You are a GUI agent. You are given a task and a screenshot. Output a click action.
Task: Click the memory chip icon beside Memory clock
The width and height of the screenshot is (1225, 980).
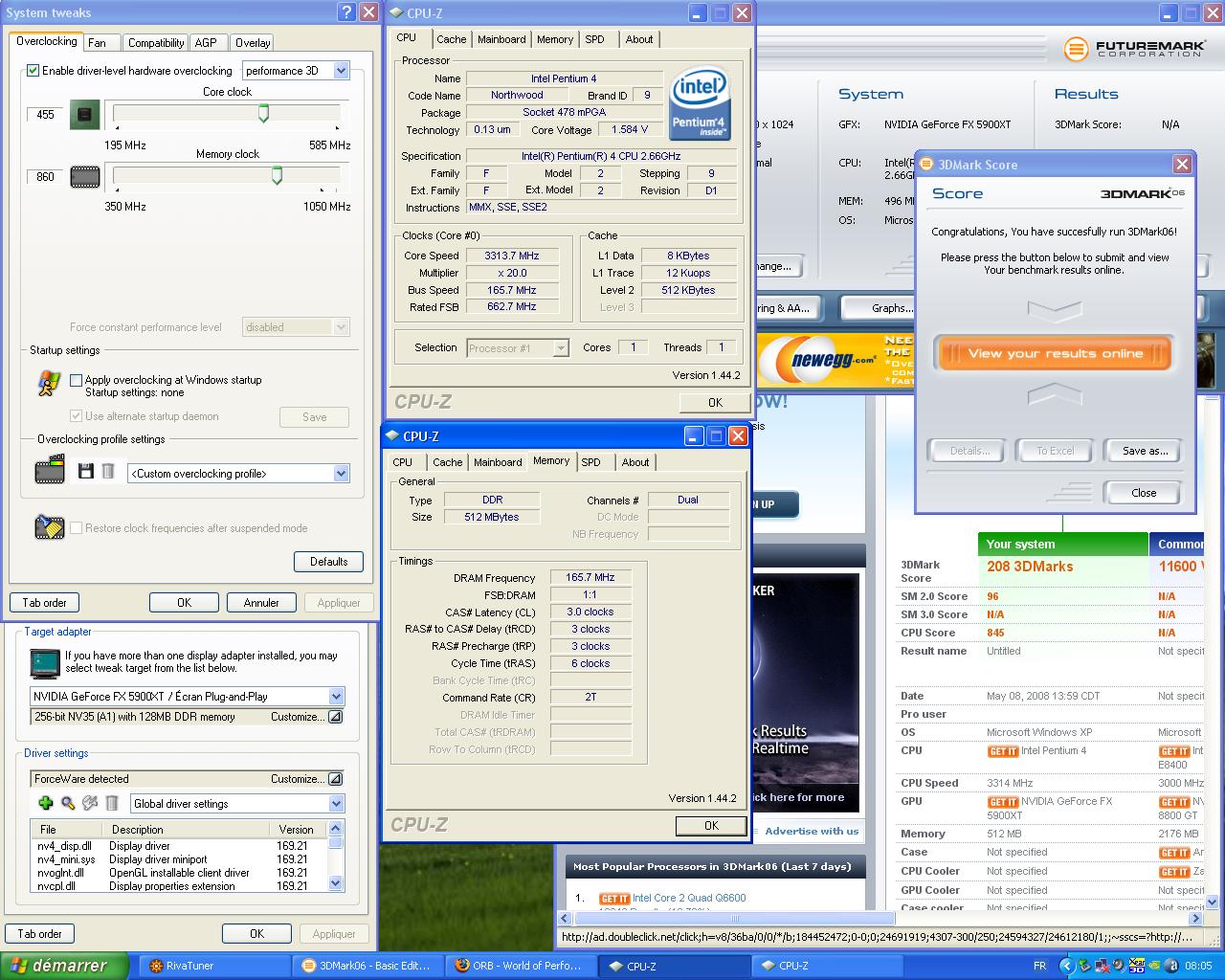(85, 177)
